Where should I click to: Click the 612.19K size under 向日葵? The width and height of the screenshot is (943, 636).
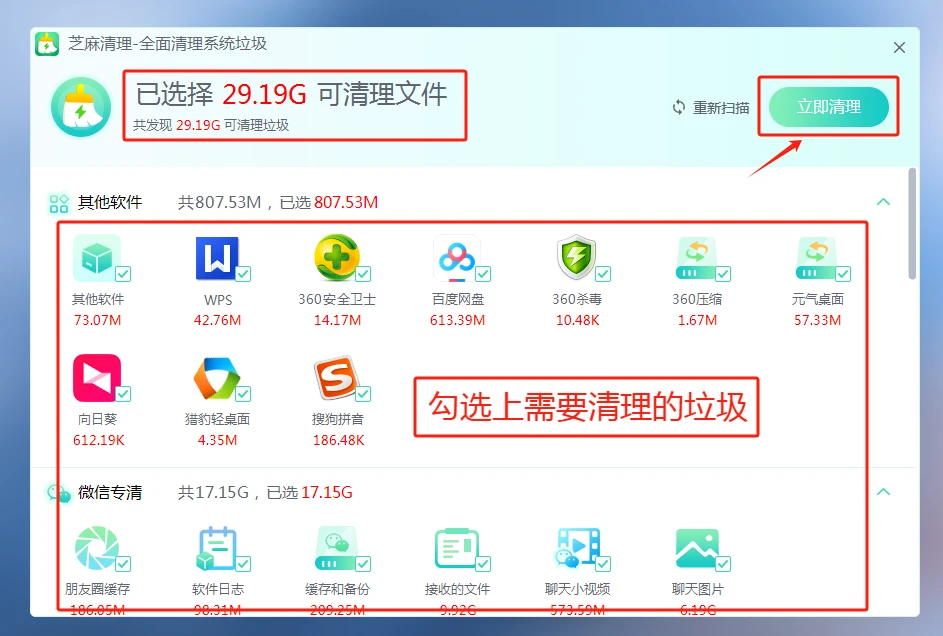[99, 440]
